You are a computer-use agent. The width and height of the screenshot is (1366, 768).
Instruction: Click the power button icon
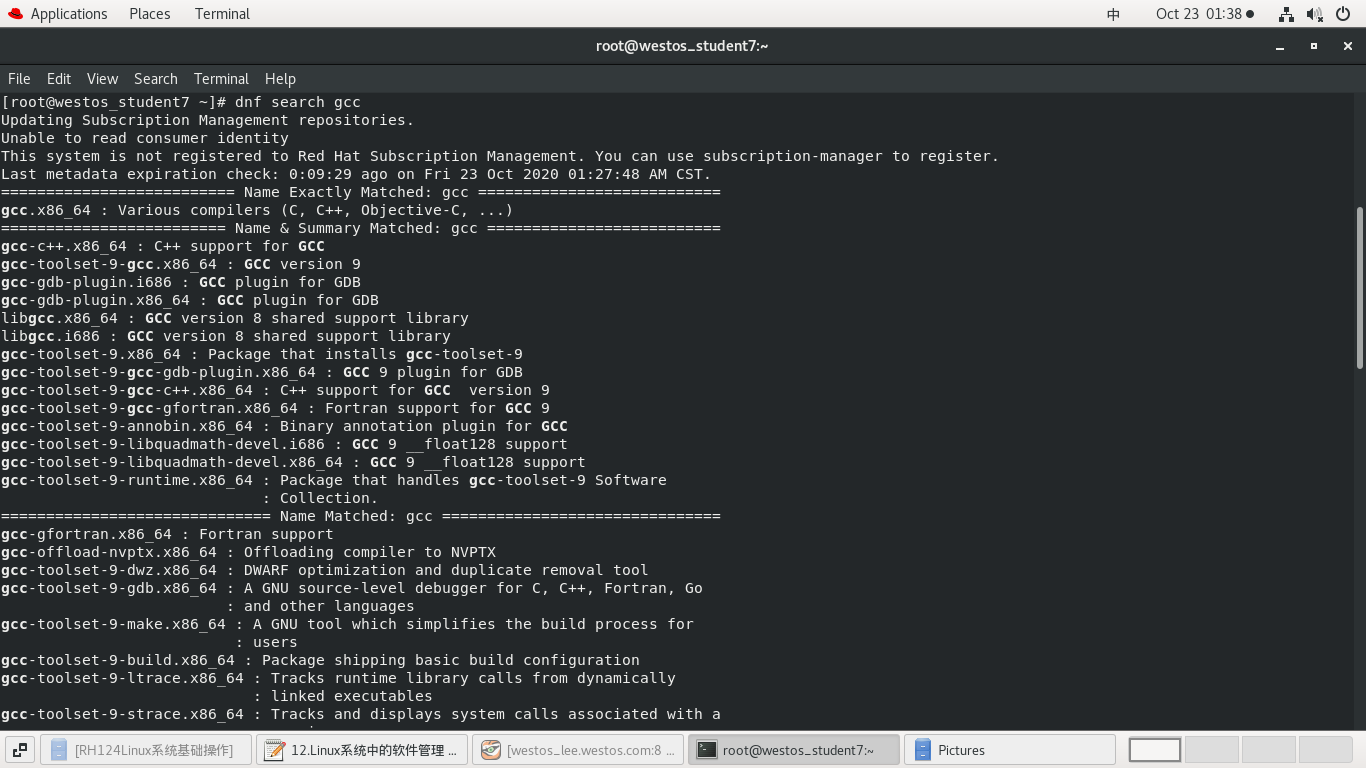[1343, 14]
